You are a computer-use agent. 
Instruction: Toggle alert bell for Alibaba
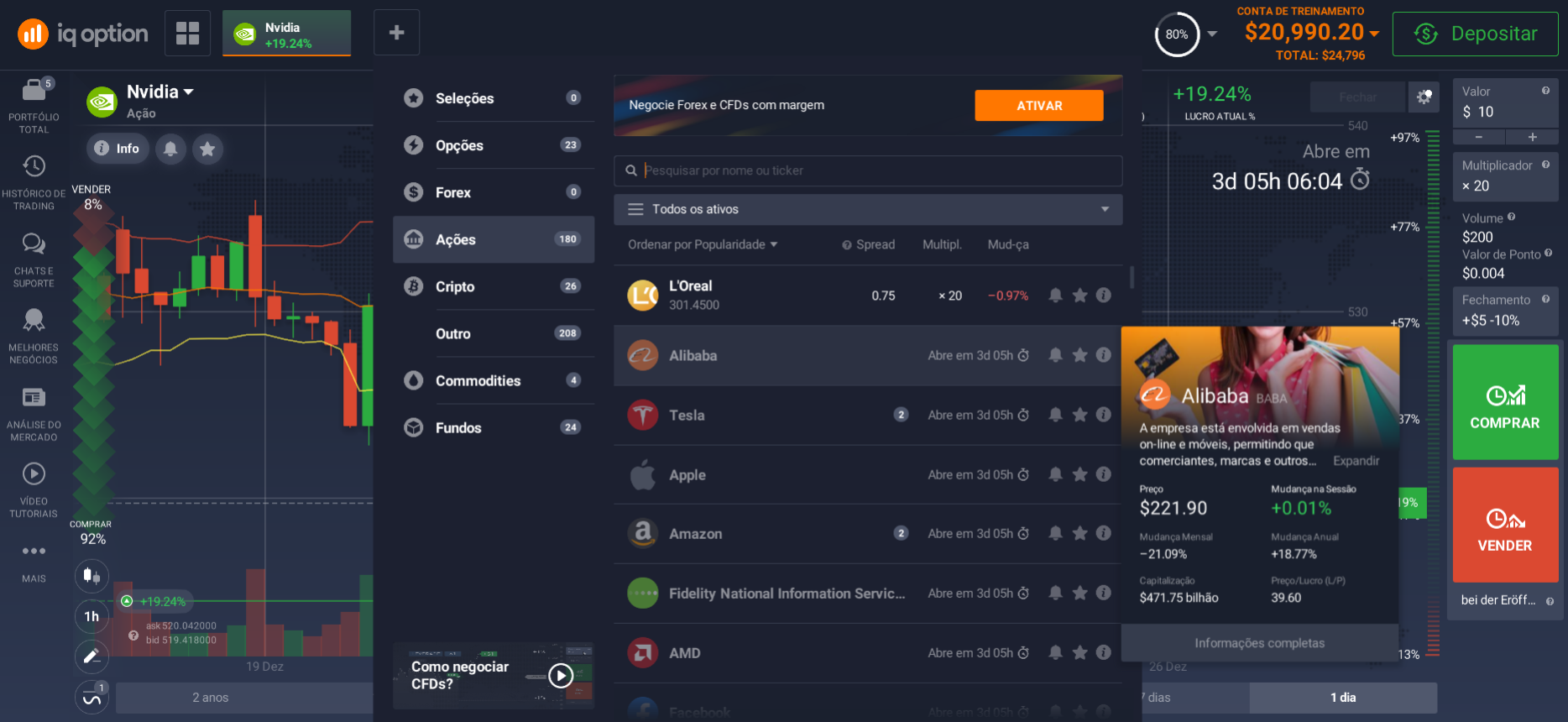1056,355
